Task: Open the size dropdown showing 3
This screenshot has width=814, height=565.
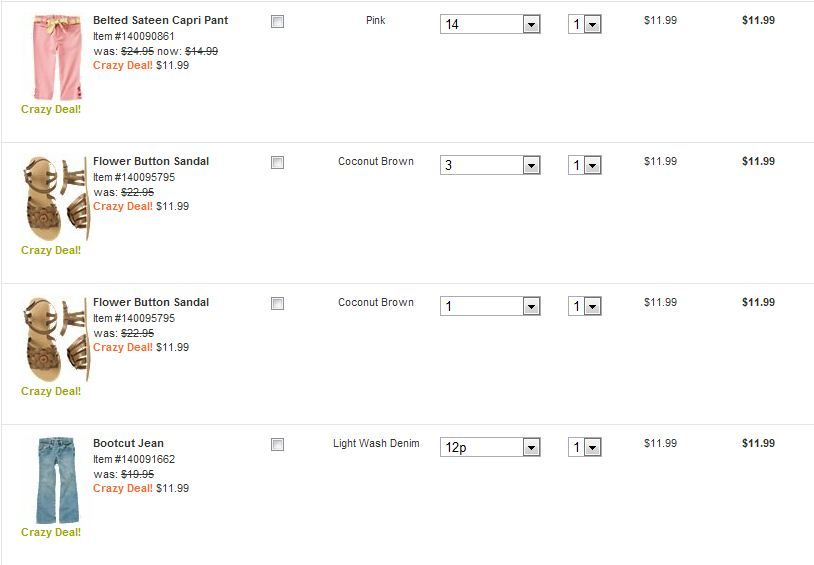Action: click(x=490, y=165)
